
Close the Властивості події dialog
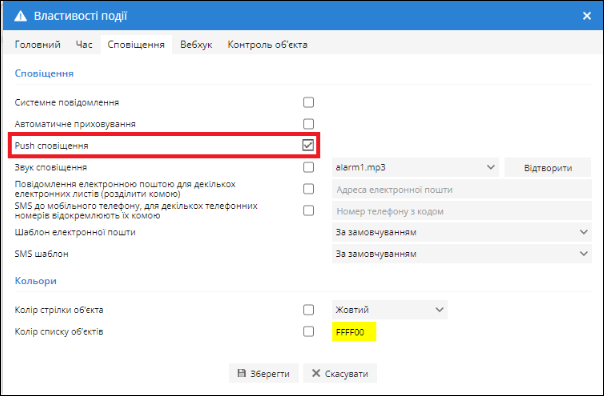pyautogui.click(x=587, y=16)
